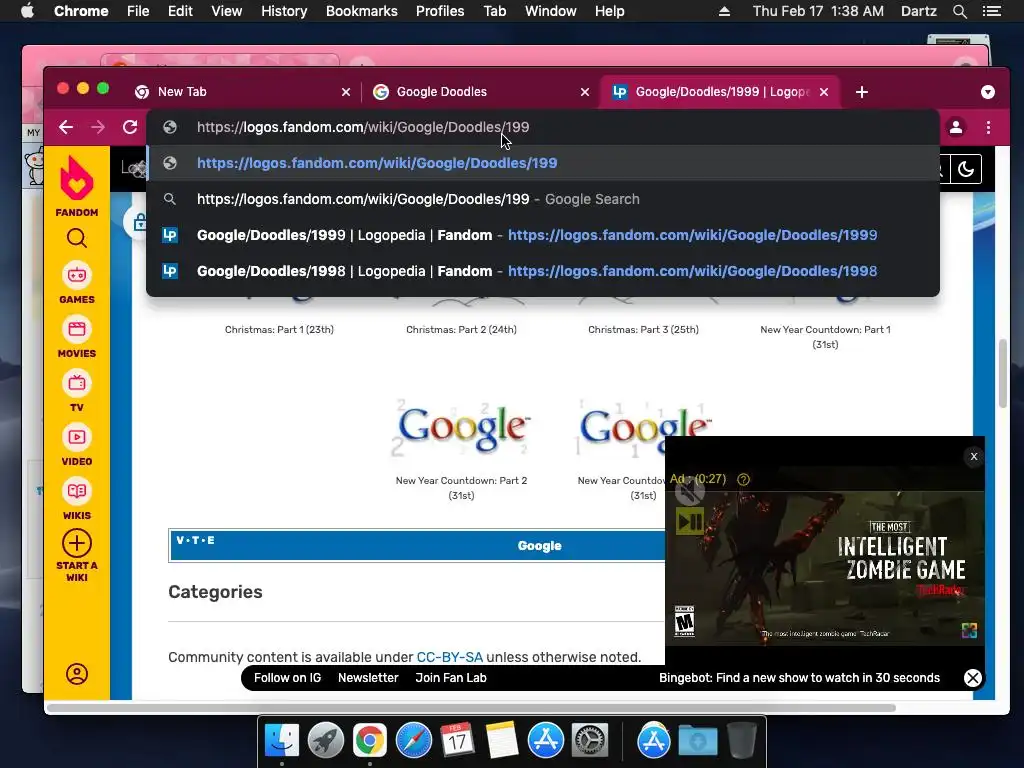The image size is (1024, 768).
Task: Open System Preferences from the Dock
Action: click(590, 741)
